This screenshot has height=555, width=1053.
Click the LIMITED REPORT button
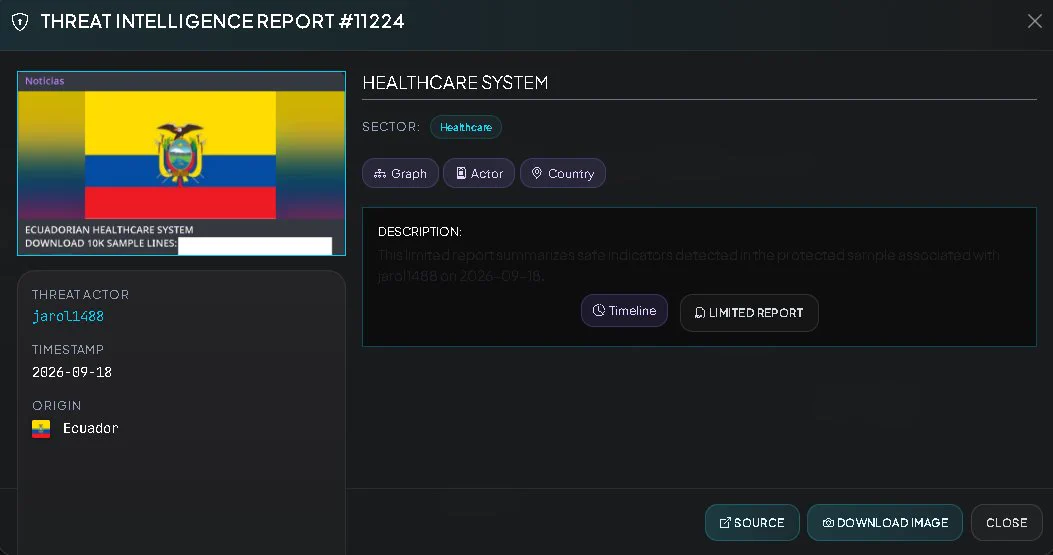click(749, 312)
